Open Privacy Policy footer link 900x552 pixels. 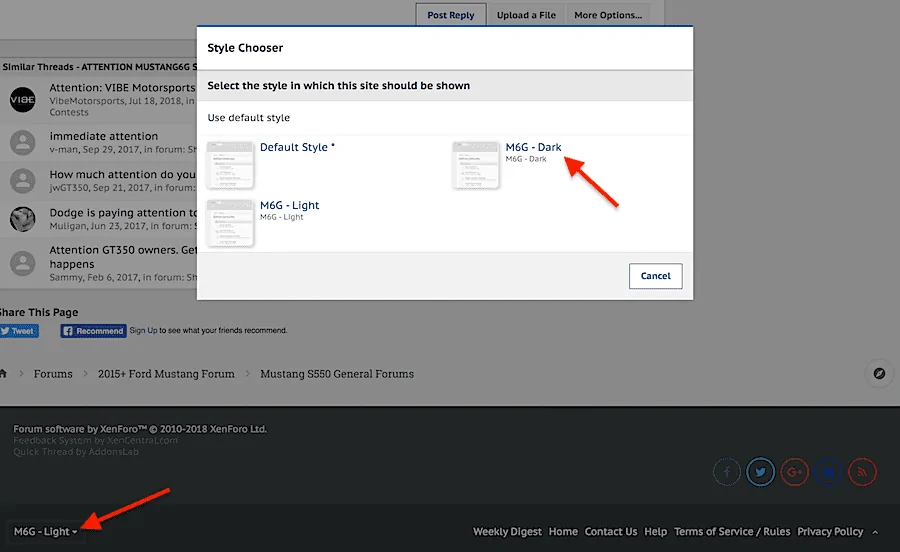tap(830, 532)
